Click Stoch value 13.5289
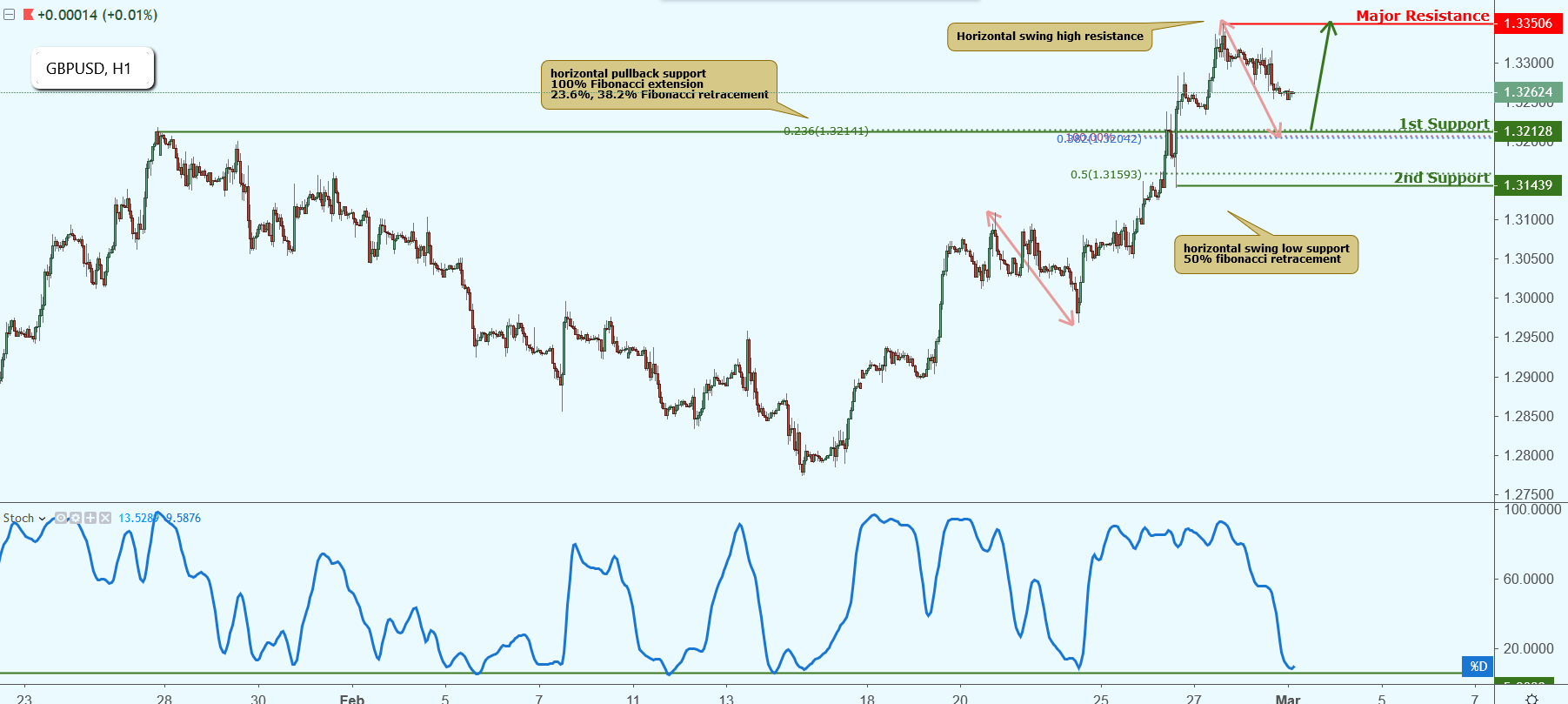Image resolution: width=1568 pixels, height=704 pixels. (x=137, y=519)
